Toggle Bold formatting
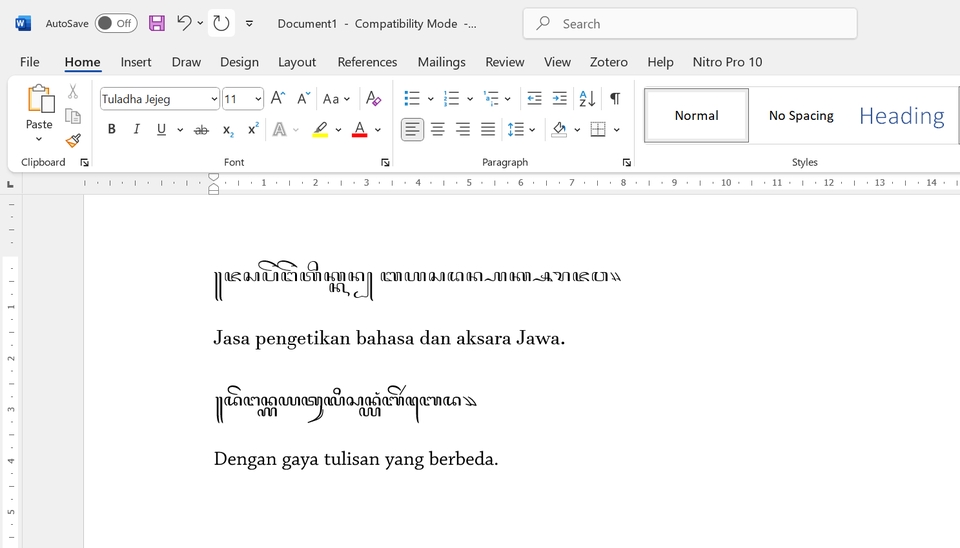This screenshot has height=548, width=960. point(111,129)
